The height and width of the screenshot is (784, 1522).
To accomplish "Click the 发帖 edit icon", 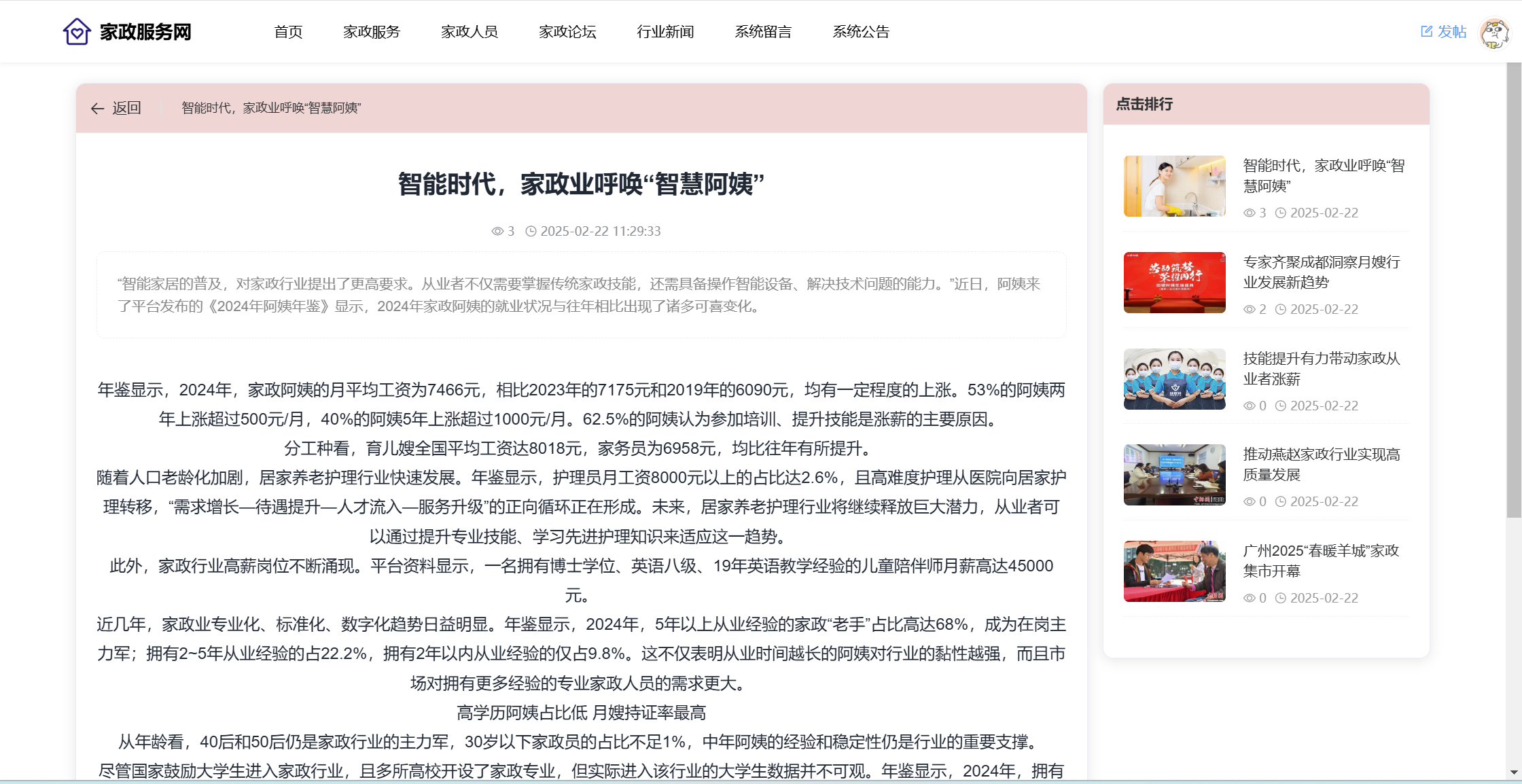I will click(x=1426, y=31).
